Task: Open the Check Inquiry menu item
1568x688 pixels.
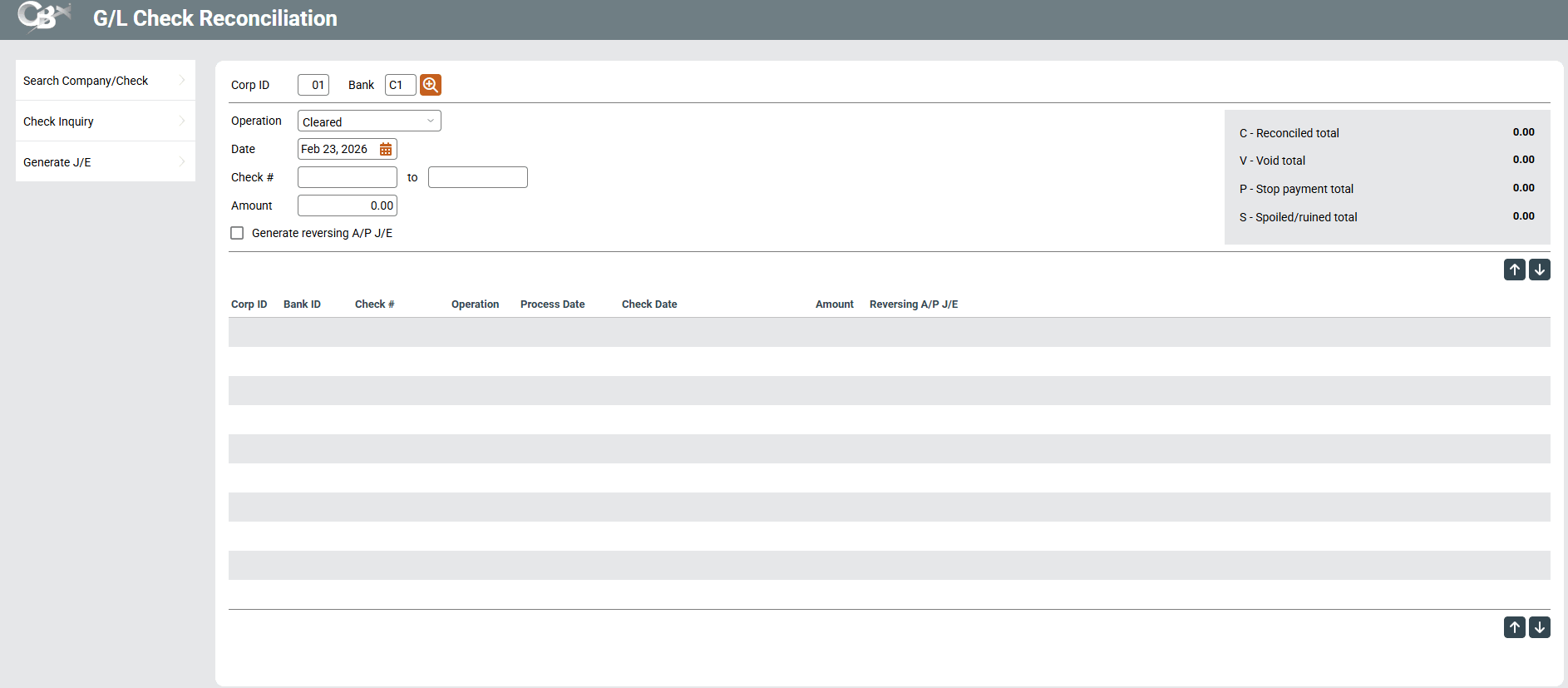Action: tap(58, 121)
